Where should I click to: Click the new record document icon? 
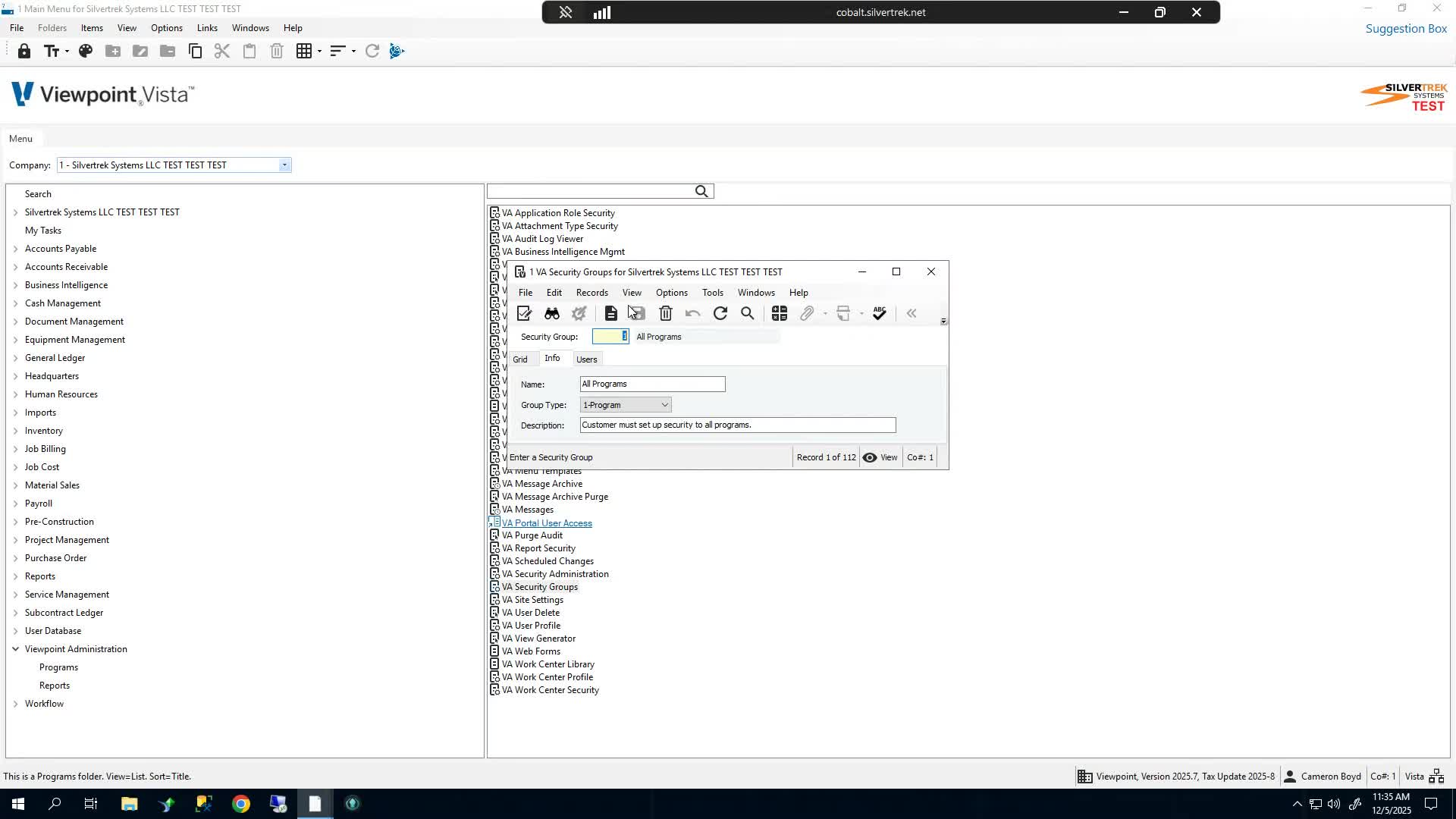click(x=610, y=314)
